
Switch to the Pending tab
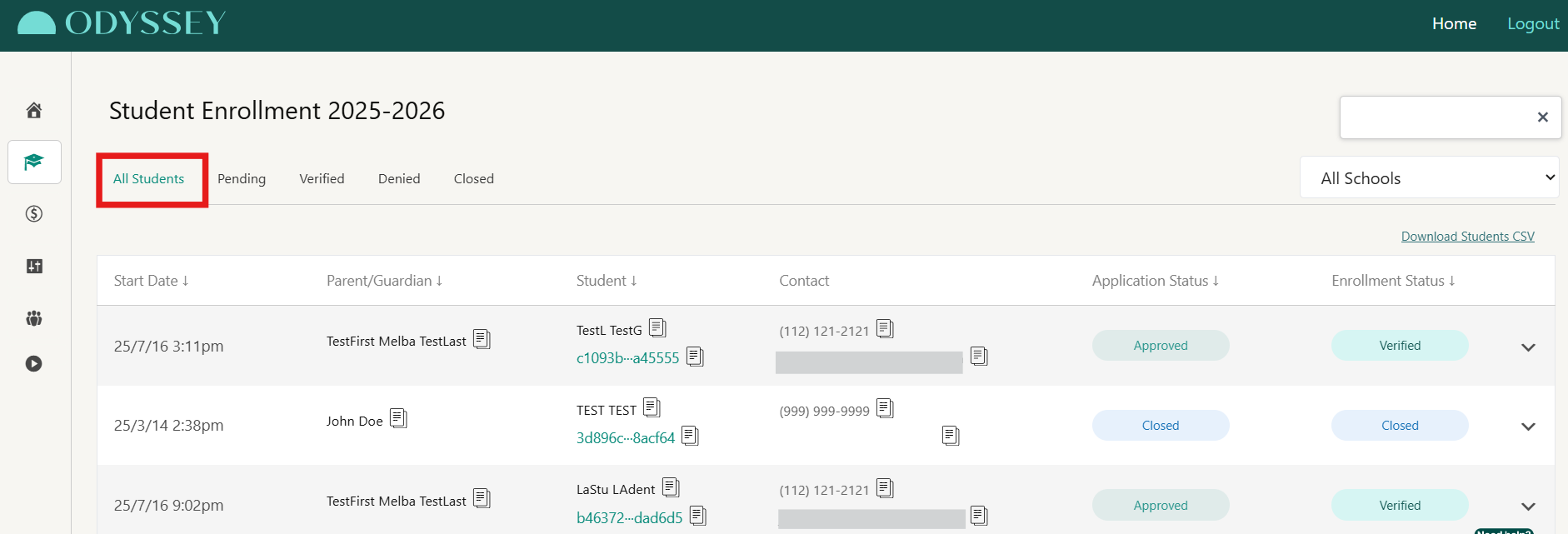[242, 178]
